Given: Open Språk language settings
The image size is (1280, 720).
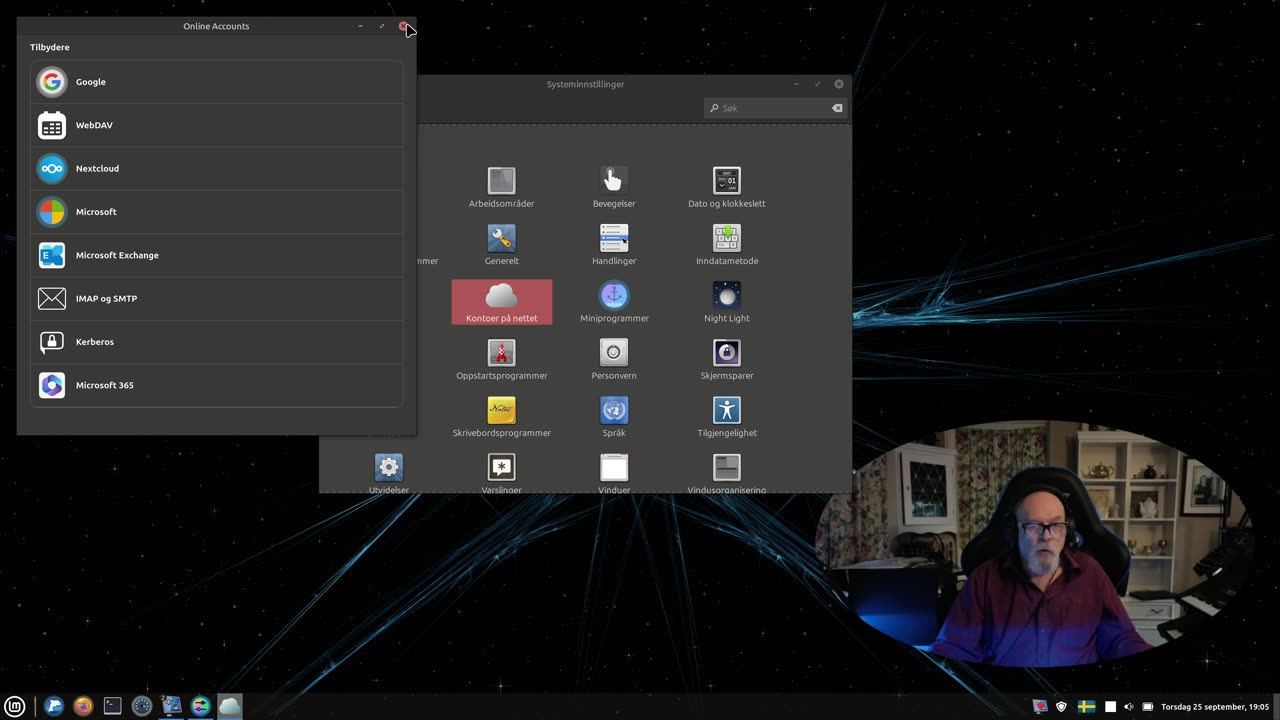Looking at the screenshot, I should (x=614, y=417).
